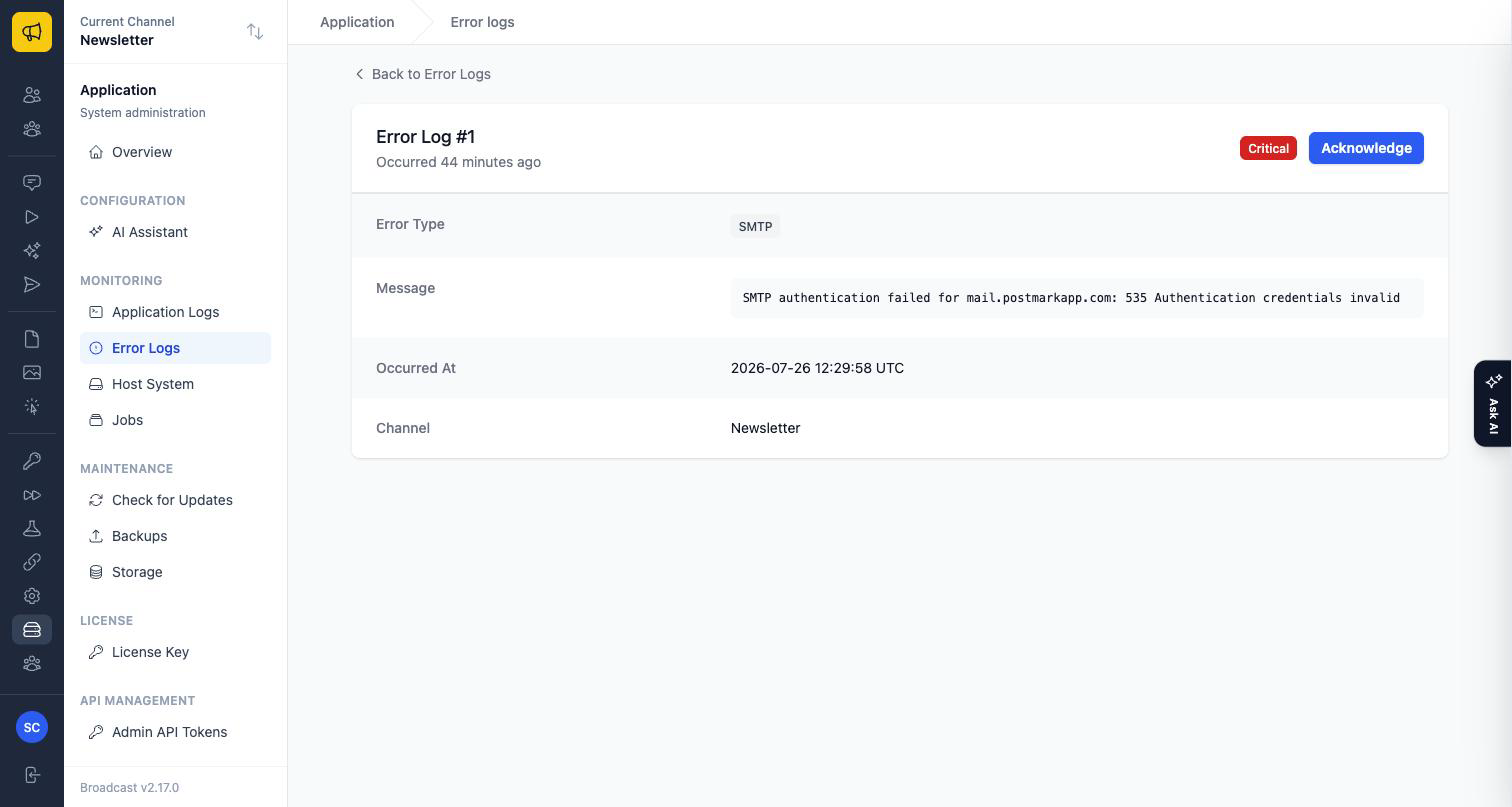The height and width of the screenshot is (807, 1512).
Task: Open the subscribers icon in left rail
Action: pos(32,95)
